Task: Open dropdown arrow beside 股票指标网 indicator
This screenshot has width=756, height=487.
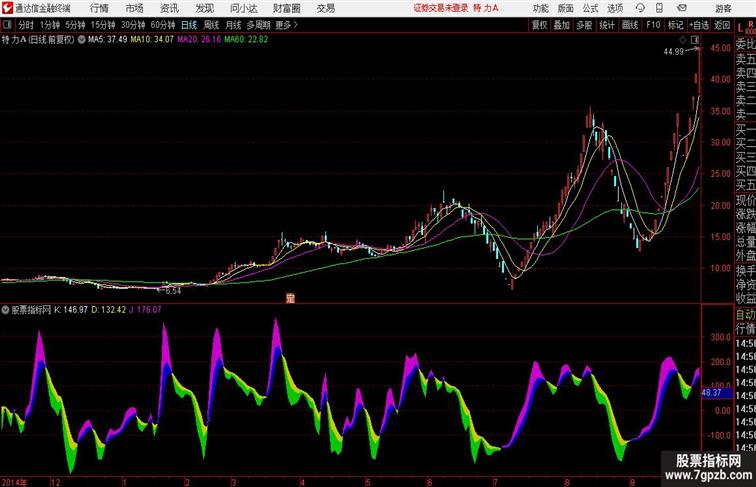Action: coord(5,310)
